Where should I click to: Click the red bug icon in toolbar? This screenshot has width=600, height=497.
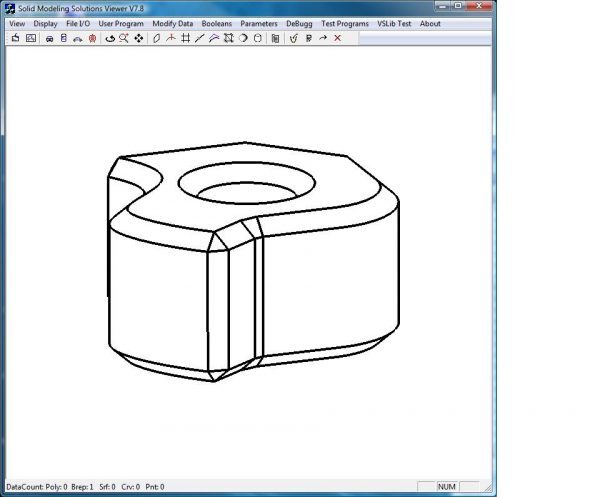[92, 38]
